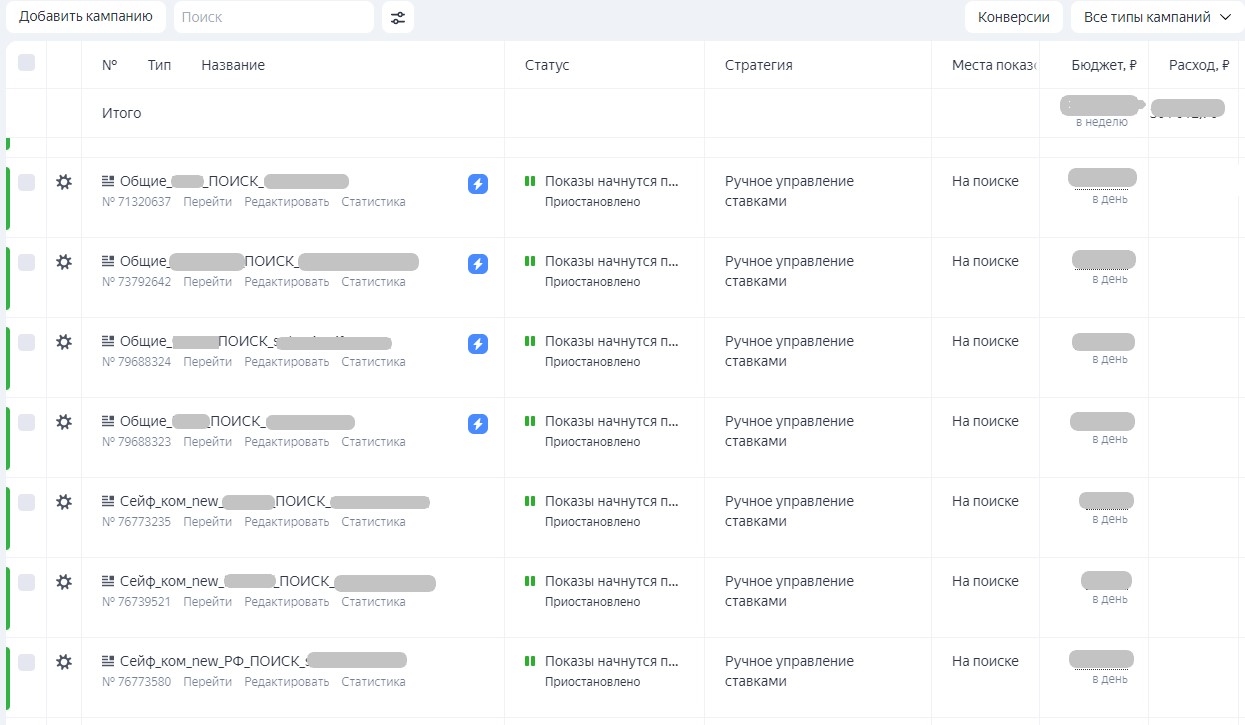
Task: Click 'Статистика' link for campaign 79688324
Action: [373, 362]
